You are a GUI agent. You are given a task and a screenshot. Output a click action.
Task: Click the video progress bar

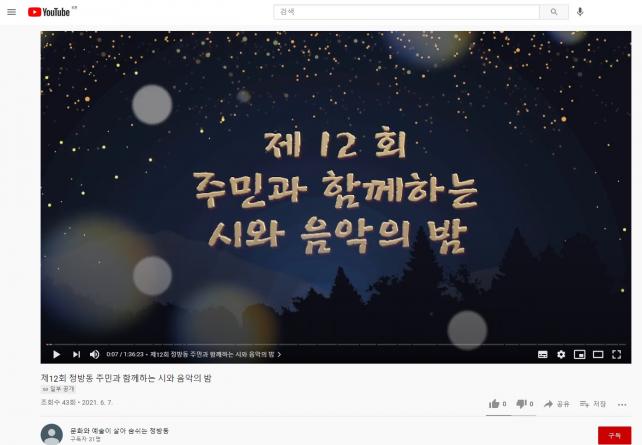pyautogui.click(x=336, y=345)
